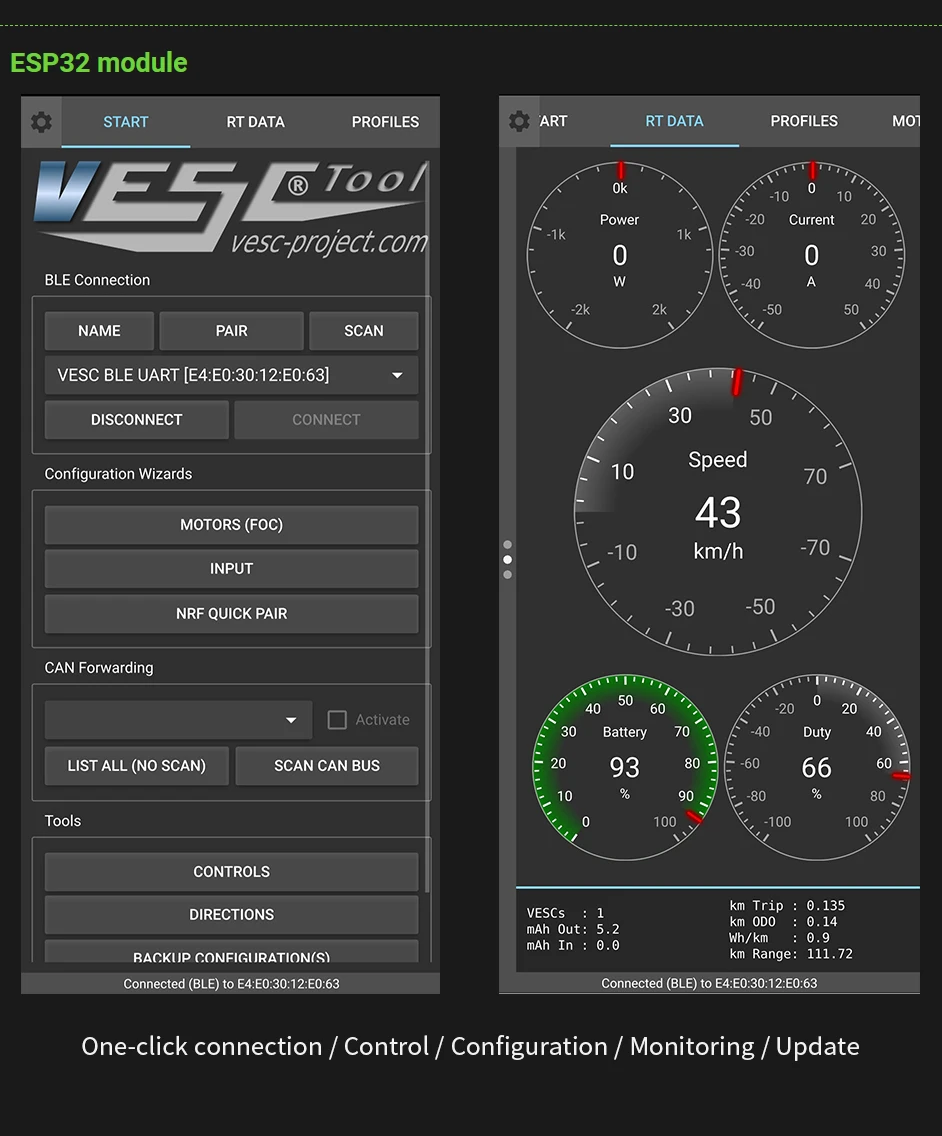Click the 'km Trip : 0.135' readout
Viewport: 942px width, 1136px height.
(787, 906)
